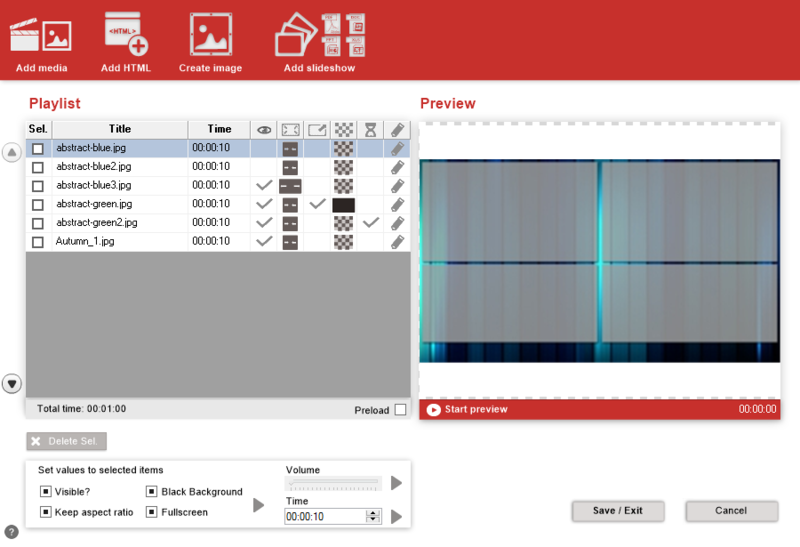800x547 pixels.
Task: Move item up with the up arrow
Action: [x=12, y=152]
